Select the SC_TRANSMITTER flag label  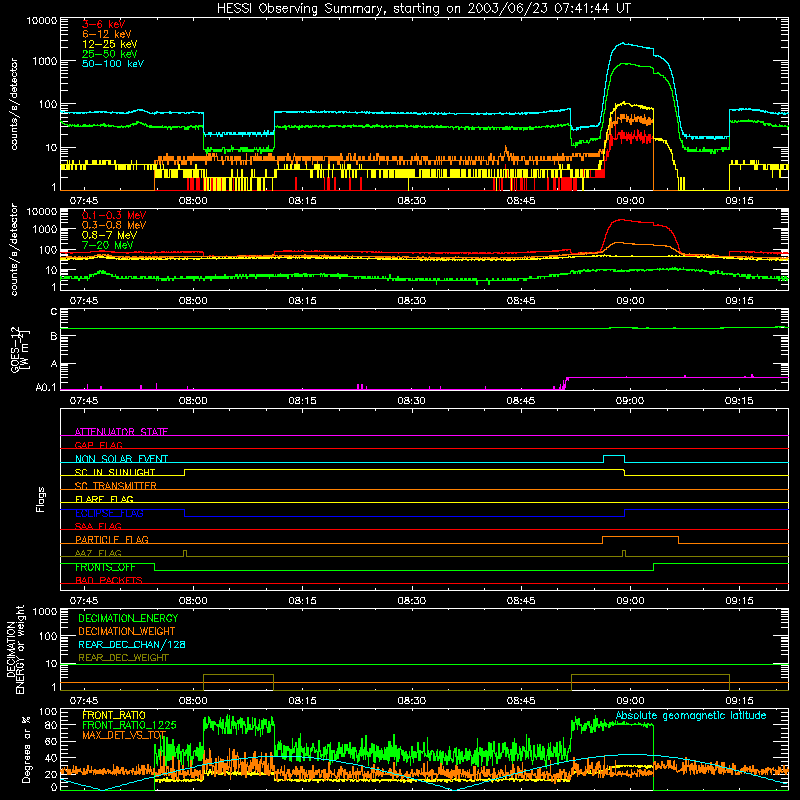click(x=115, y=486)
